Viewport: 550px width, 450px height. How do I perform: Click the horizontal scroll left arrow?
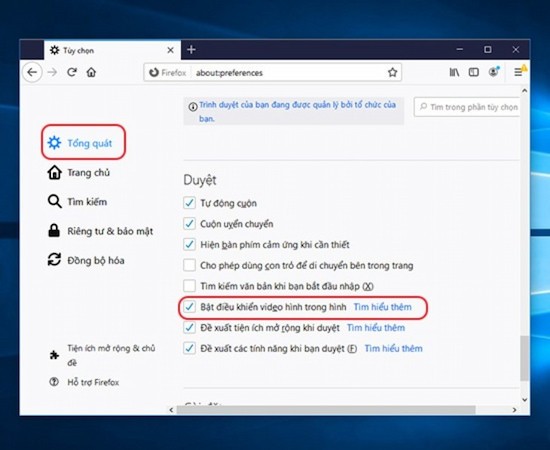pos(171,410)
